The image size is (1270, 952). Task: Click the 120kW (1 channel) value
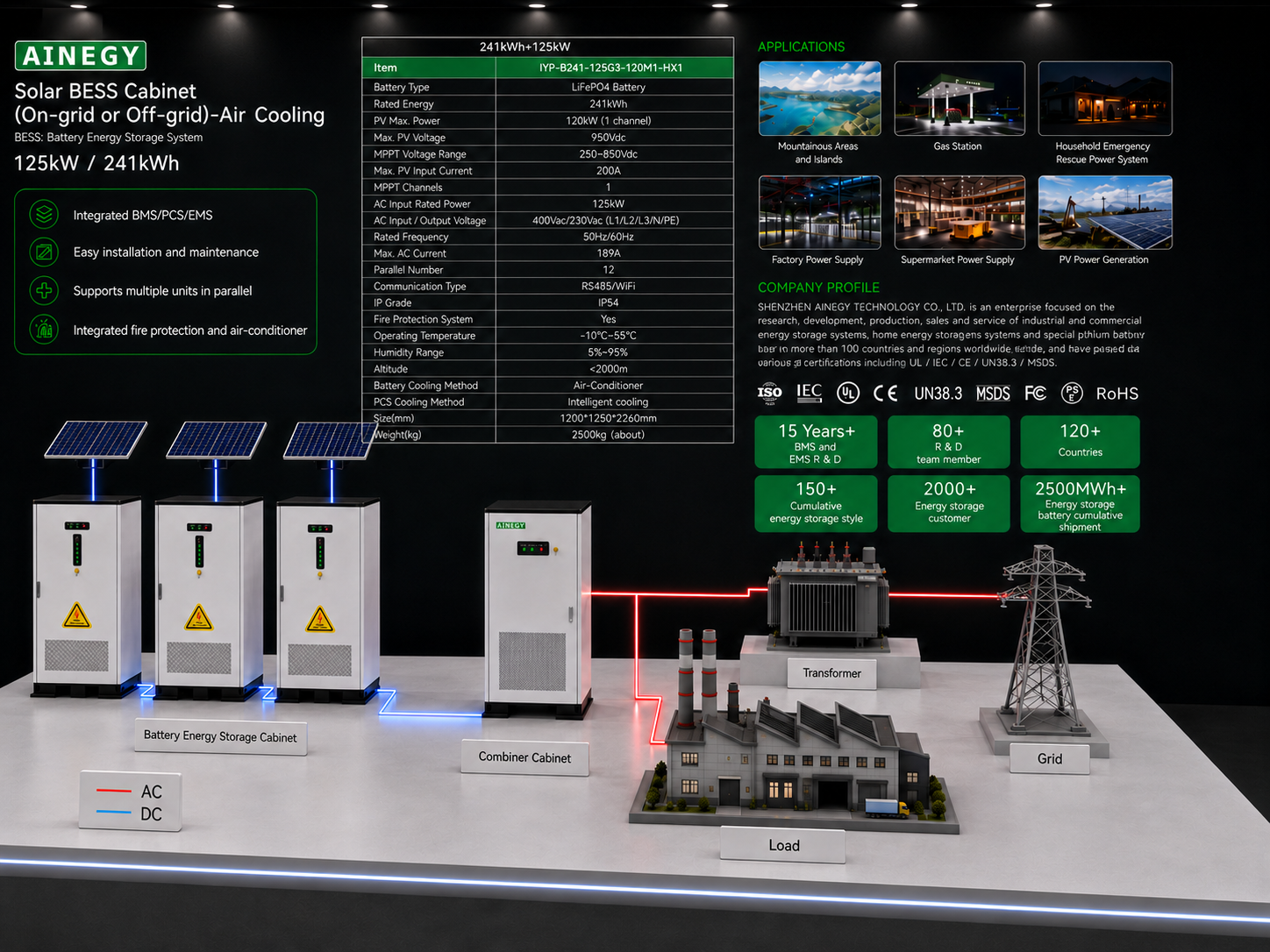tap(609, 120)
